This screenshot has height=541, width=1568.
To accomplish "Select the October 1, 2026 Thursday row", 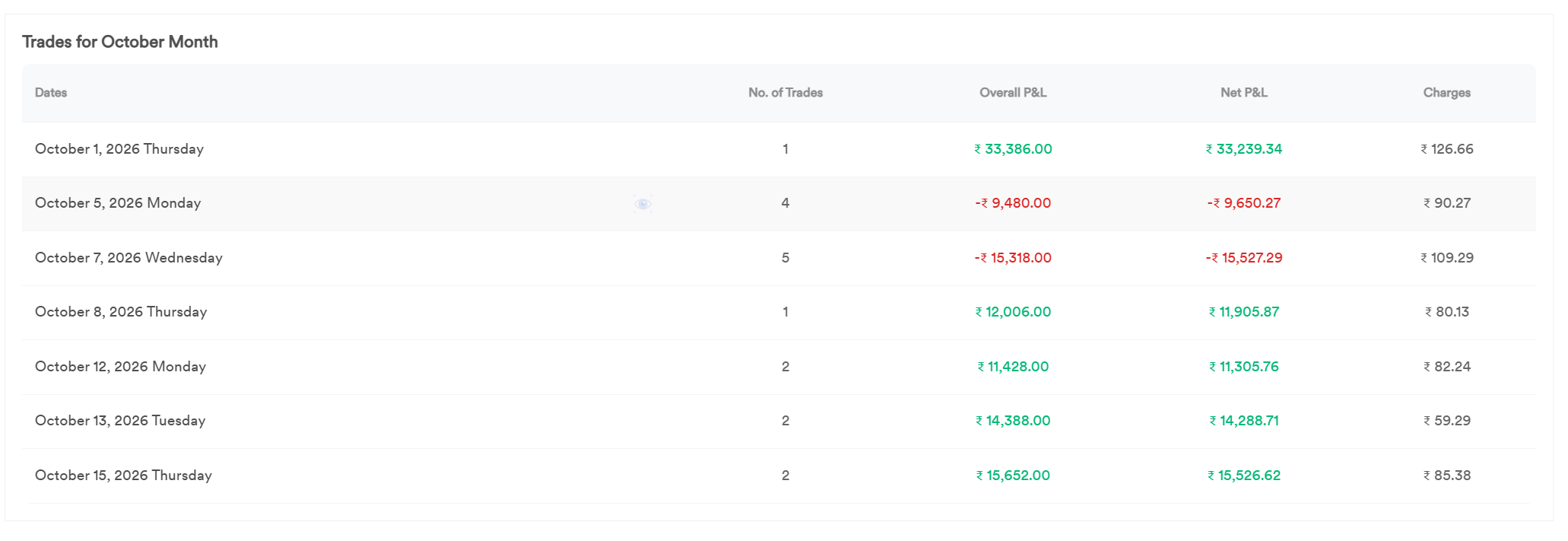I will coord(779,149).
